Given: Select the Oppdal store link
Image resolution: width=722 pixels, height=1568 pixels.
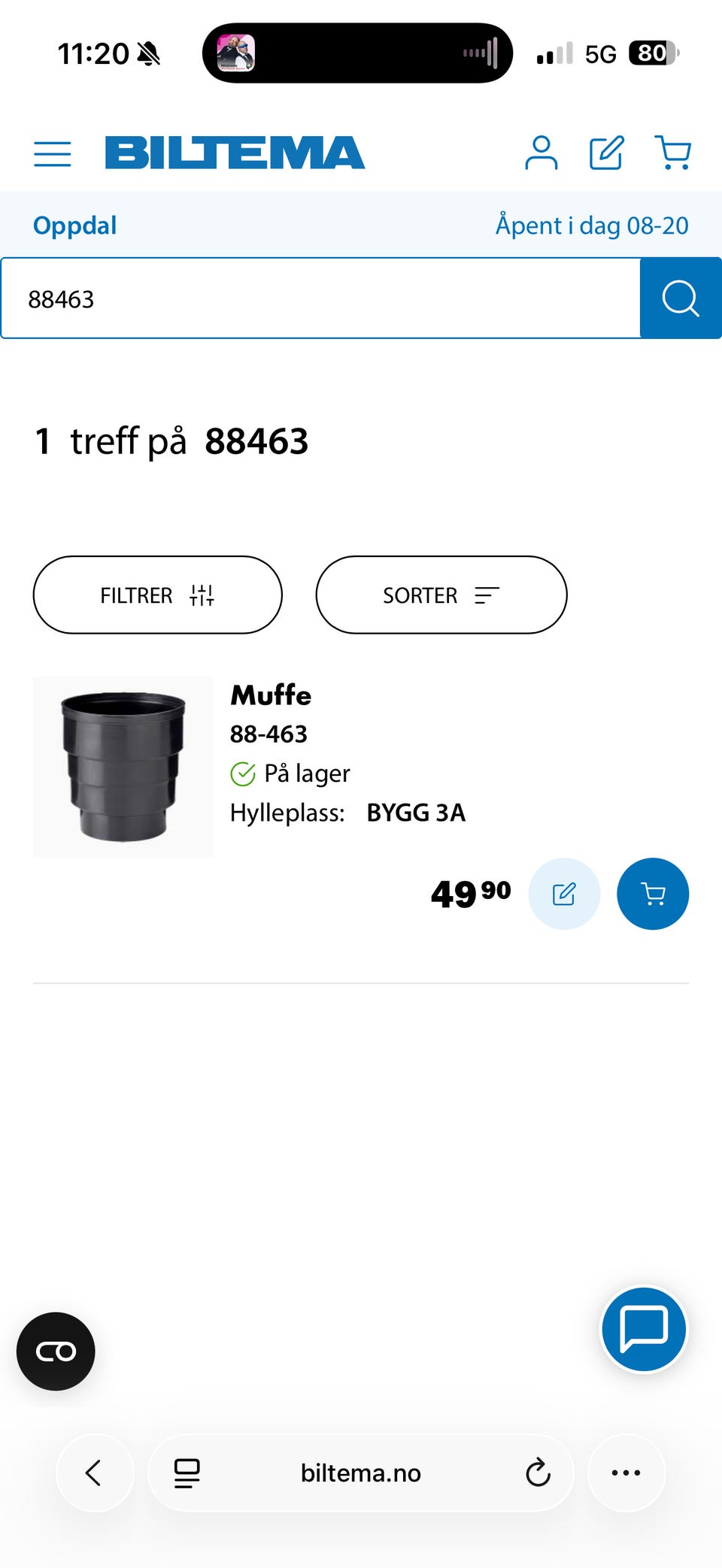Looking at the screenshot, I should [x=75, y=226].
